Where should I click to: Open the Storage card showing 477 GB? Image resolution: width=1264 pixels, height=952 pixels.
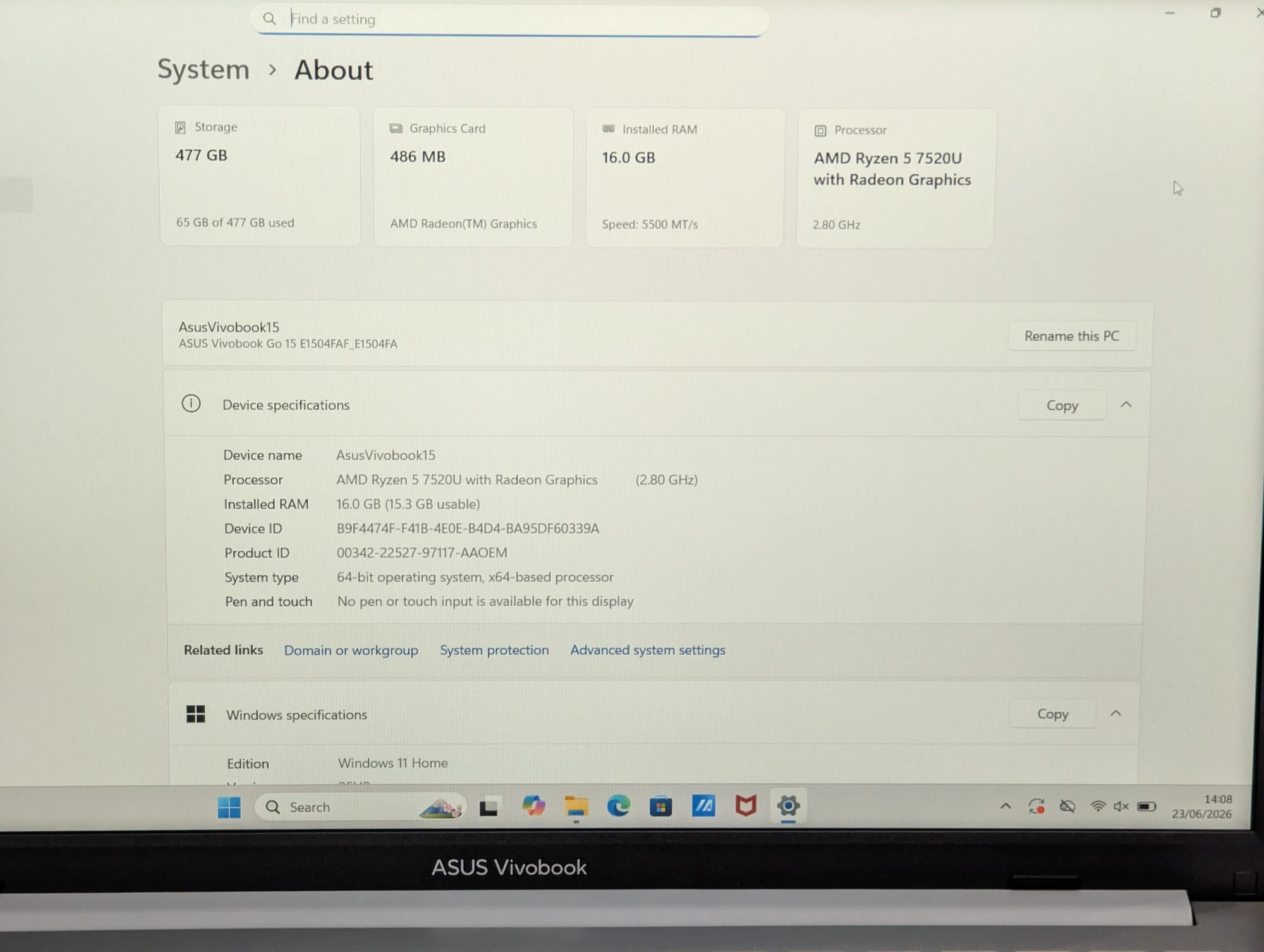tap(260, 176)
